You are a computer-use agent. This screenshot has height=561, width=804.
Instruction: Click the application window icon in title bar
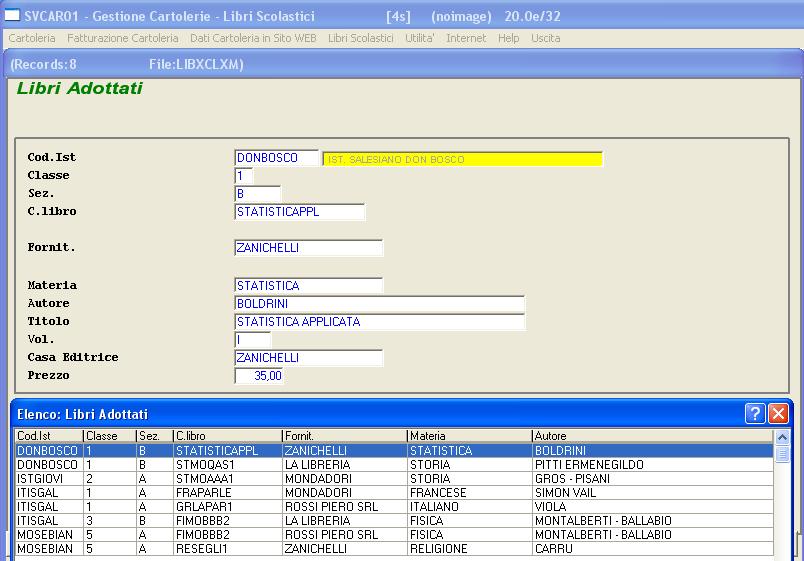(x=12, y=15)
